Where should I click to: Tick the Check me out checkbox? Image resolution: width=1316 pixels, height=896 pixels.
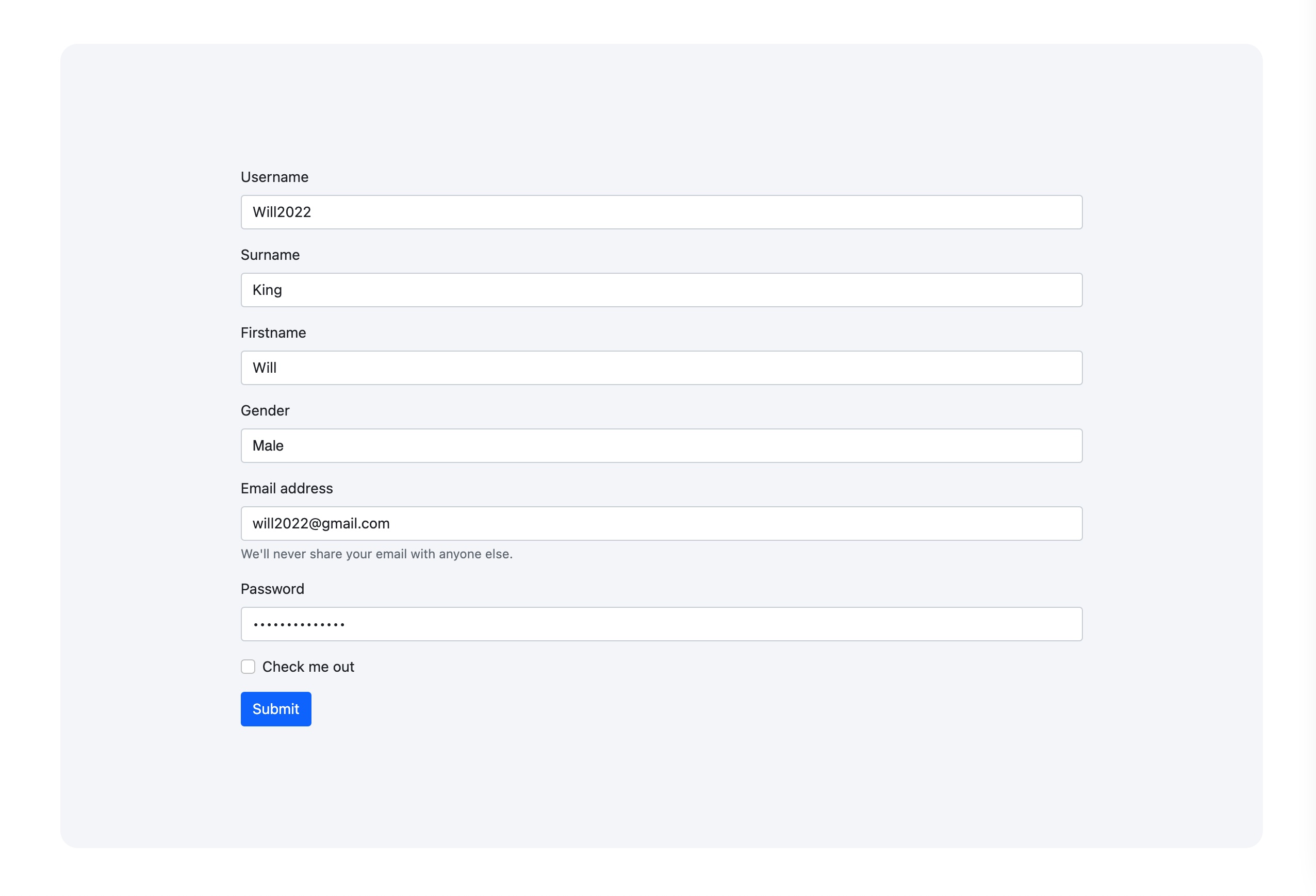click(x=248, y=666)
